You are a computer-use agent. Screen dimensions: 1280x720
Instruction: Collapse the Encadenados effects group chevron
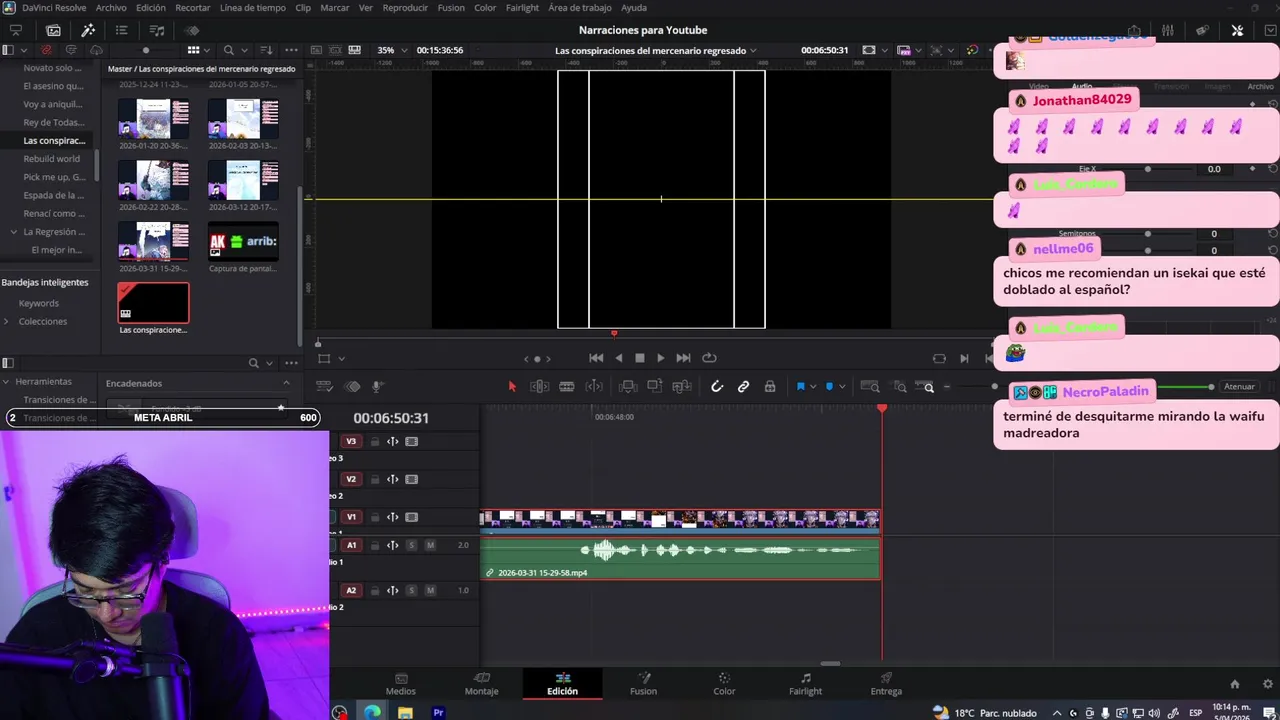(286, 383)
